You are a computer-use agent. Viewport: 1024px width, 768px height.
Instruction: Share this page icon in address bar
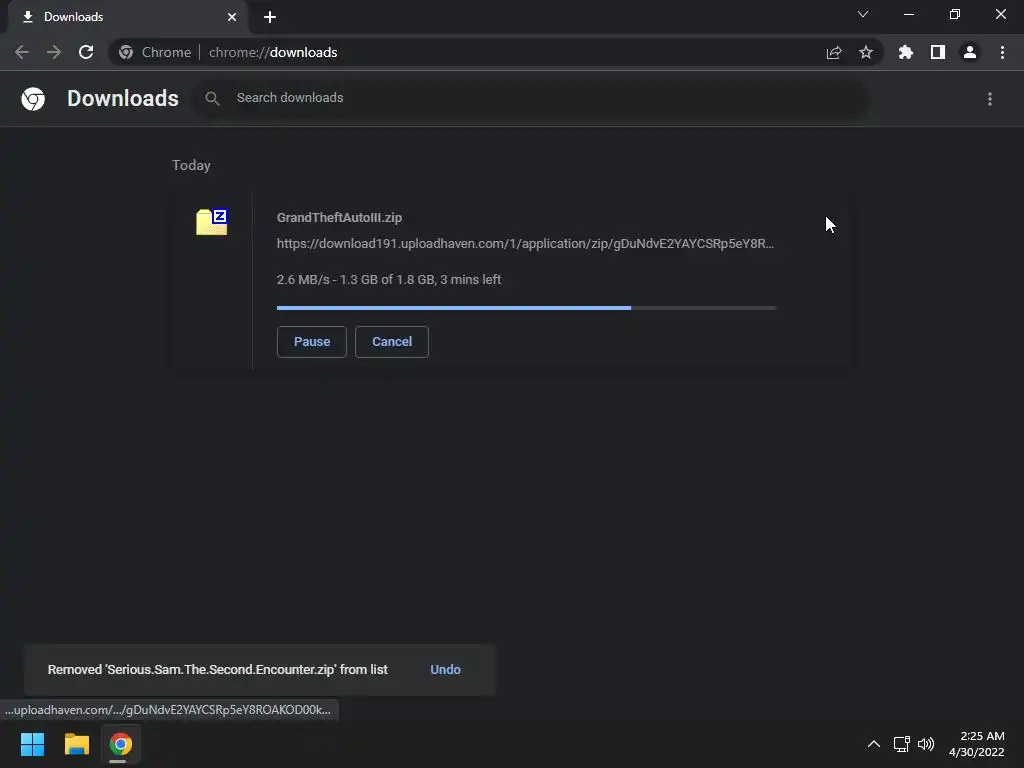834,52
